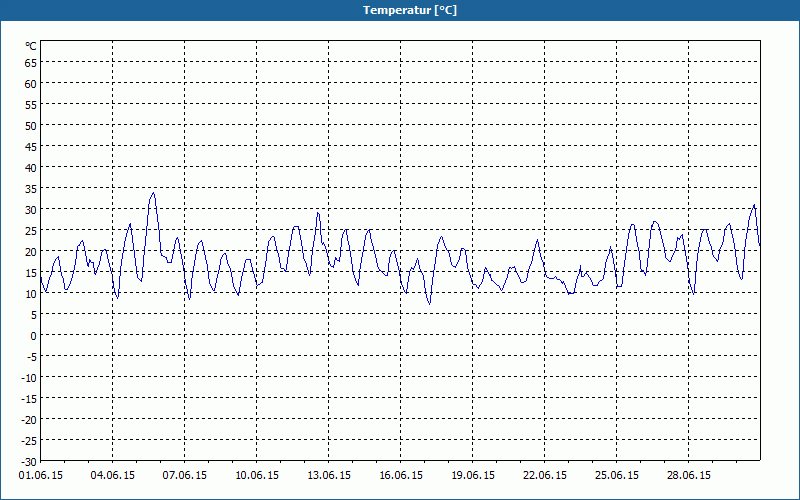Click the 65 value on temperature axis
The width and height of the screenshot is (800, 500).
point(31,63)
